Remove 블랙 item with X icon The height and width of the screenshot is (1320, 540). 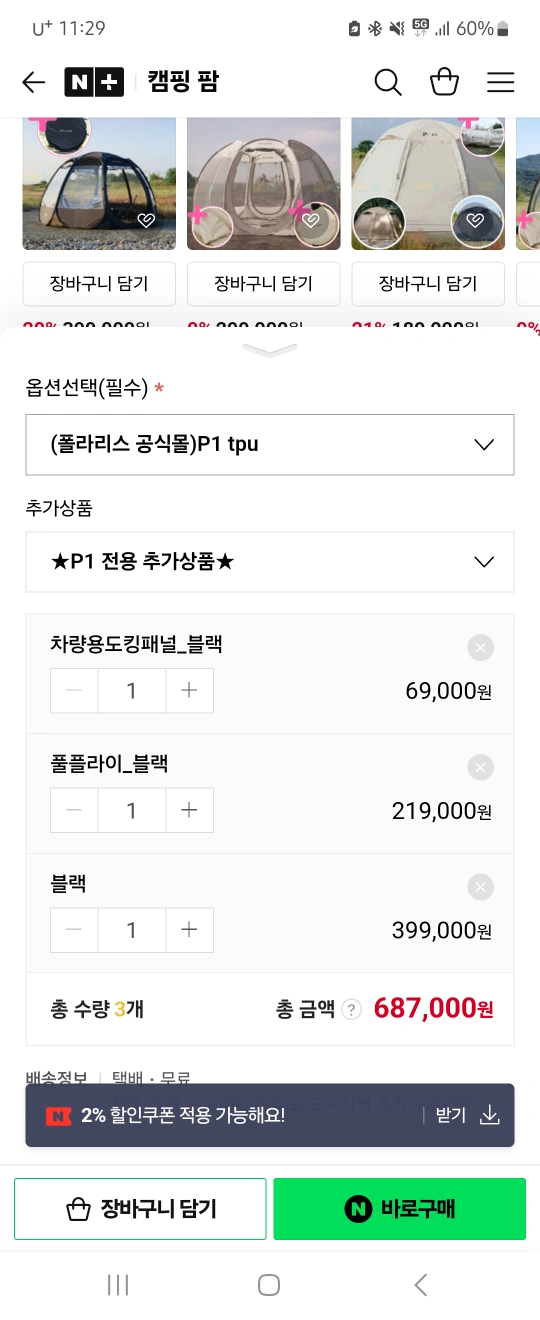(481, 888)
